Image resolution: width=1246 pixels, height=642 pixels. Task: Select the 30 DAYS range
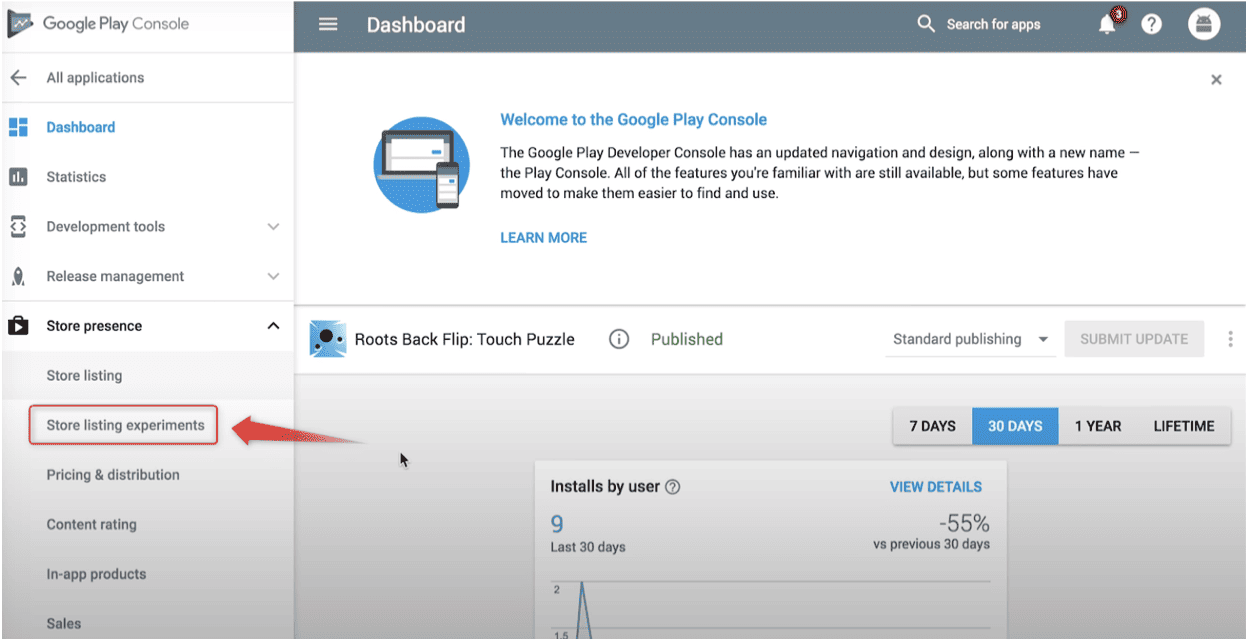[x=1015, y=426]
